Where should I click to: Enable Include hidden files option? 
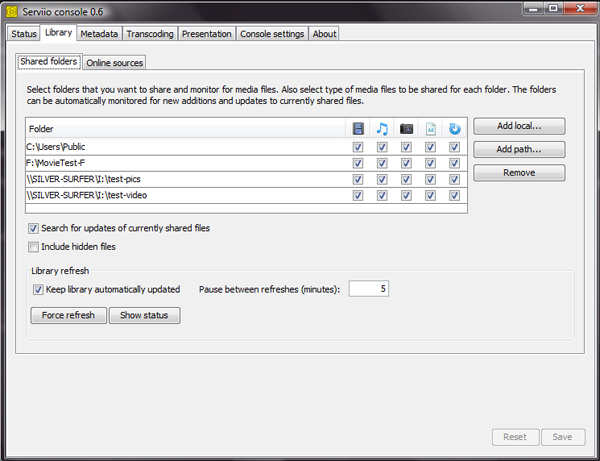[35, 246]
